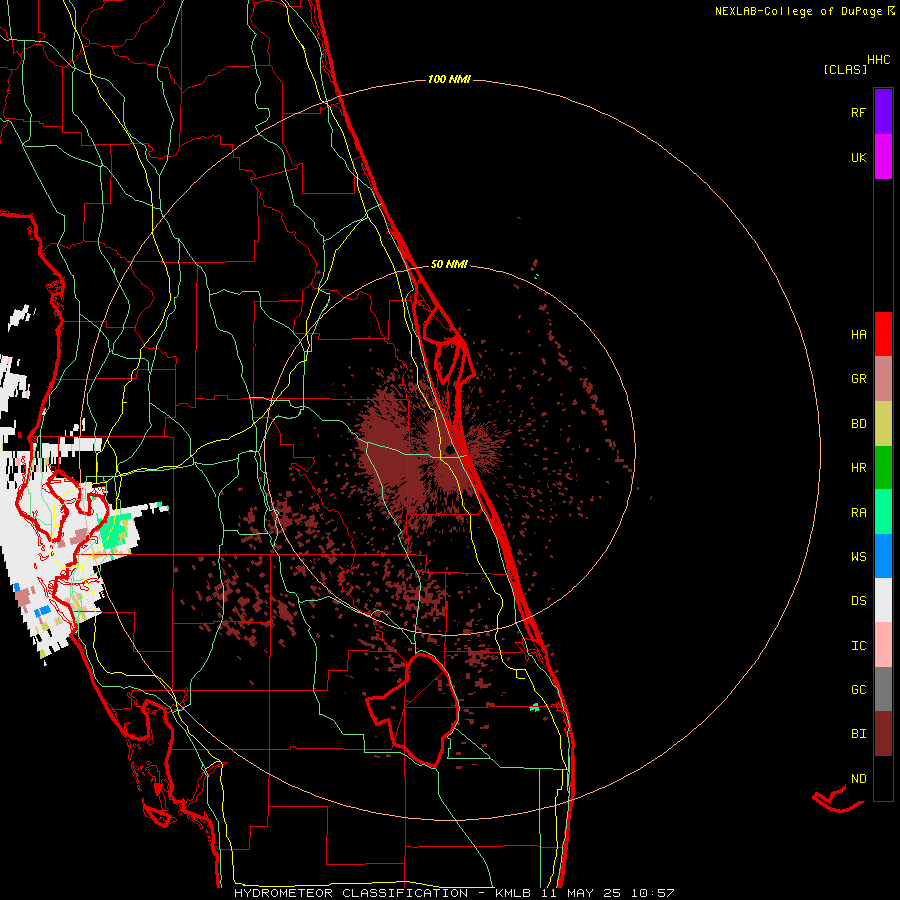This screenshot has width=900, height=900.
Task: Click the 'UK' legend label
Action: [858, 158]
